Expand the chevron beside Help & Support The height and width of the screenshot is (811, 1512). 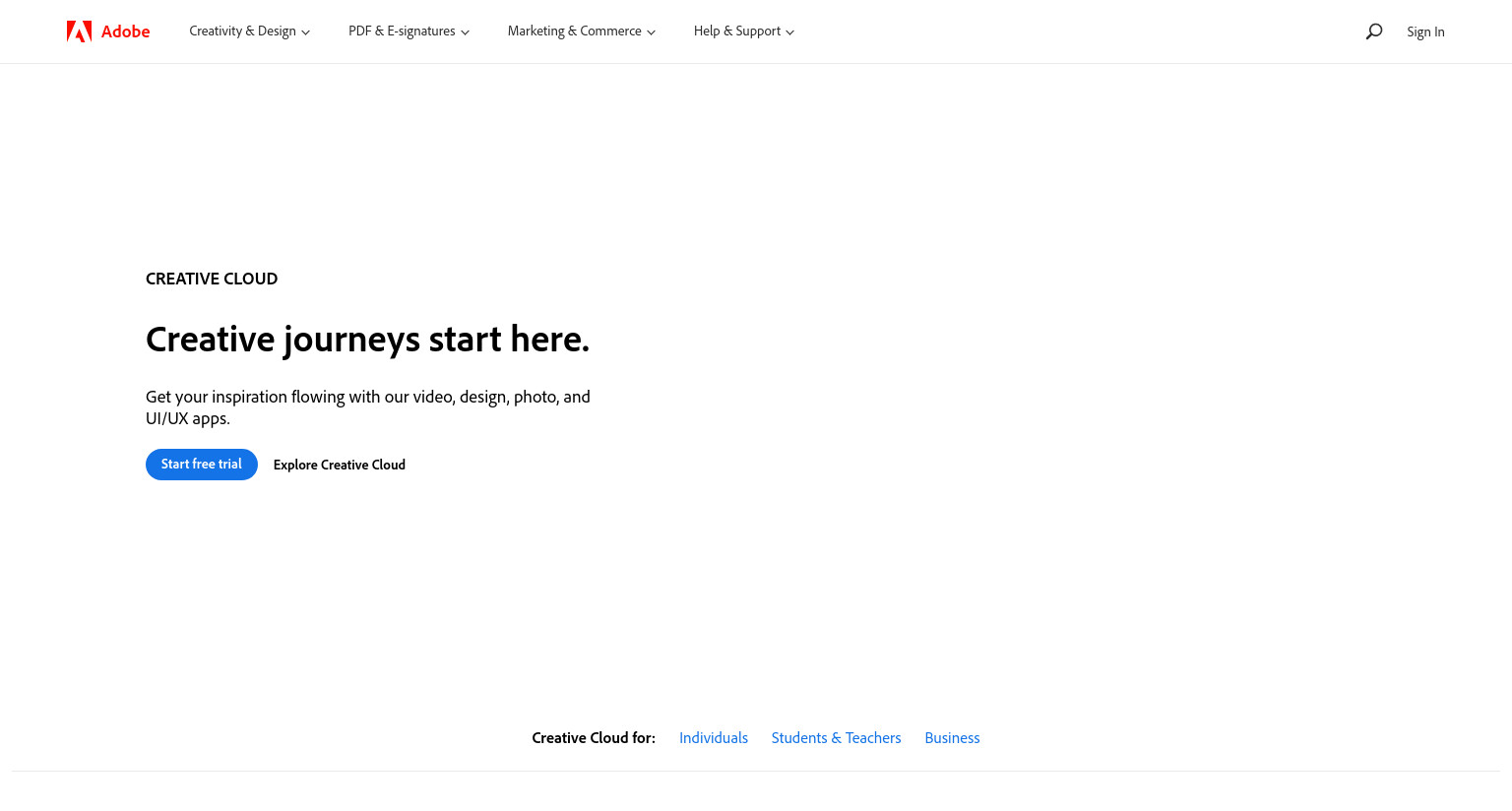point(790,32)
